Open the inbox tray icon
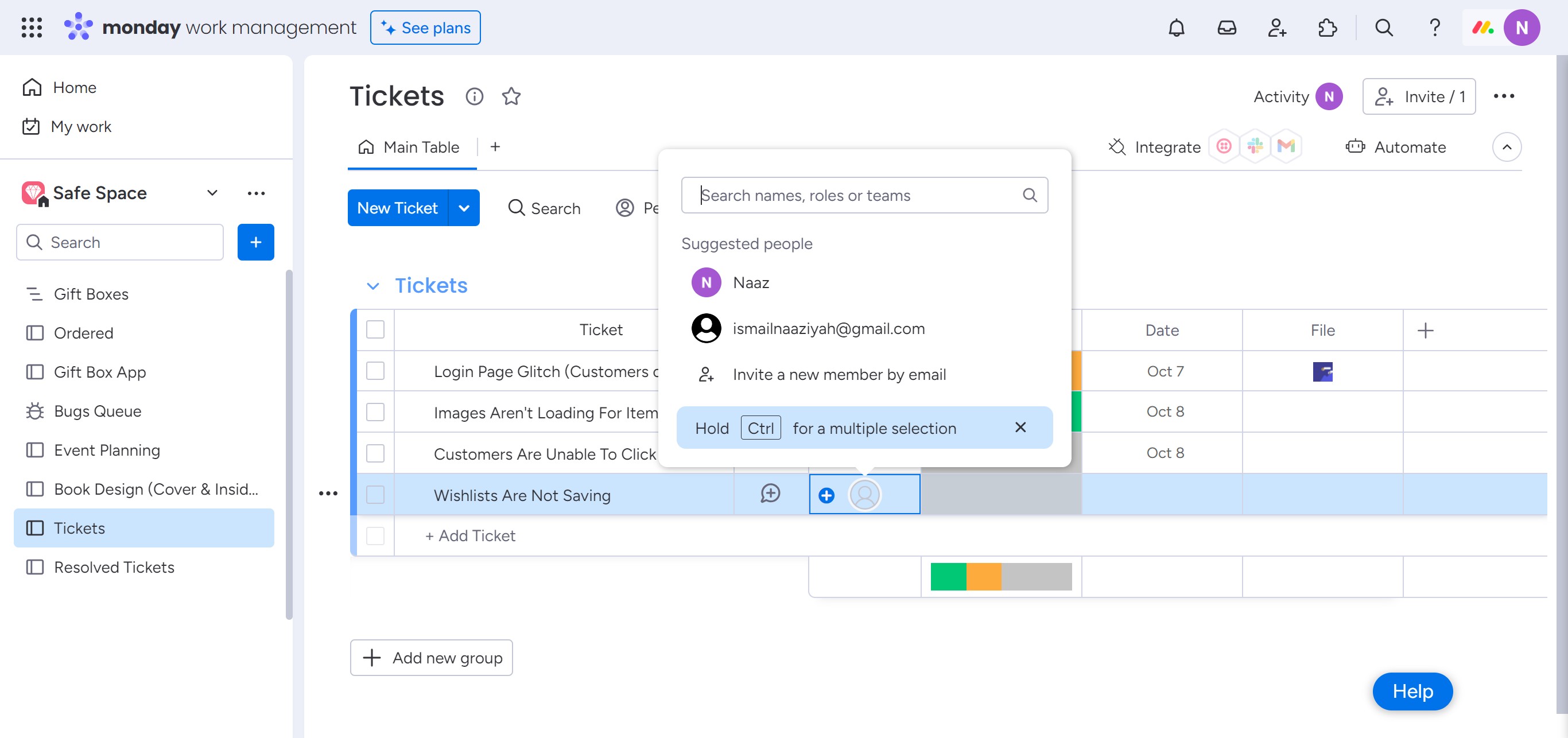The width and height of the screenshot is (1568, 738). (1227, 28)
